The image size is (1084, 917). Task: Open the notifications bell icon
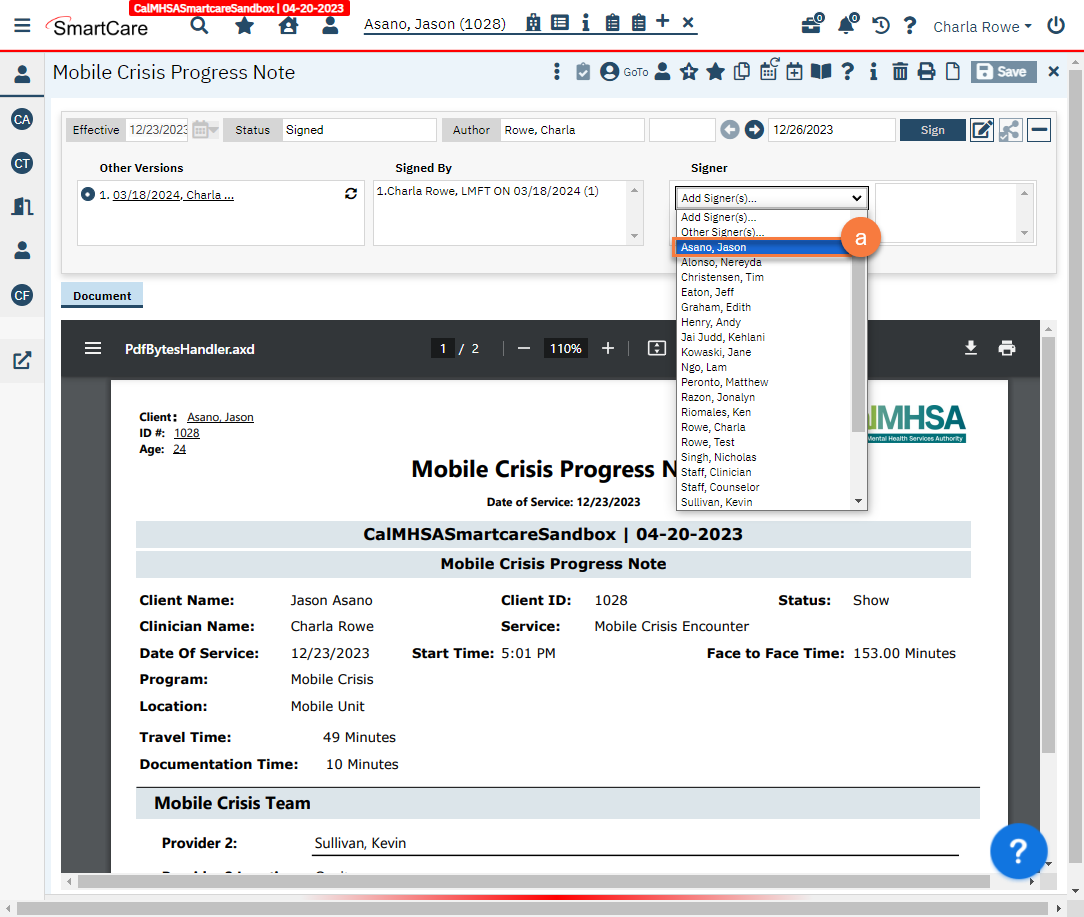click(846, 26)
